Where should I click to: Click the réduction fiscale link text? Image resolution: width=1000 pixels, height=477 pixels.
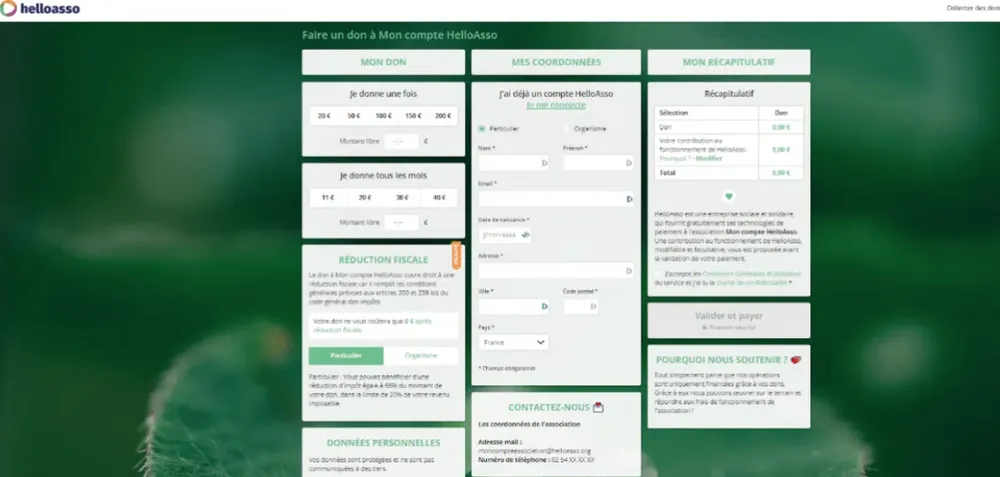338,330
